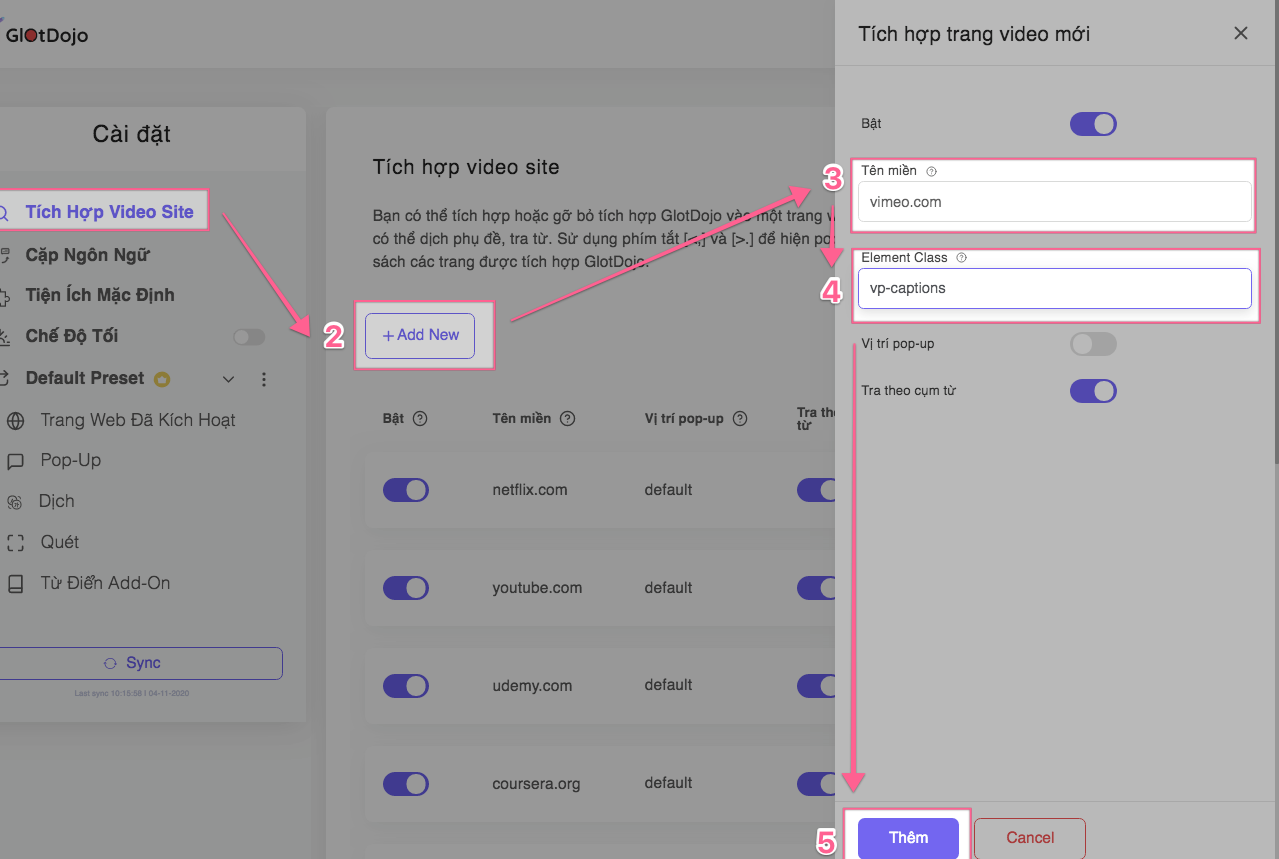The width and height of the screenshot is (1279, 859).
Task: Click the Quét scan frame icon
Action: [15, 544]
